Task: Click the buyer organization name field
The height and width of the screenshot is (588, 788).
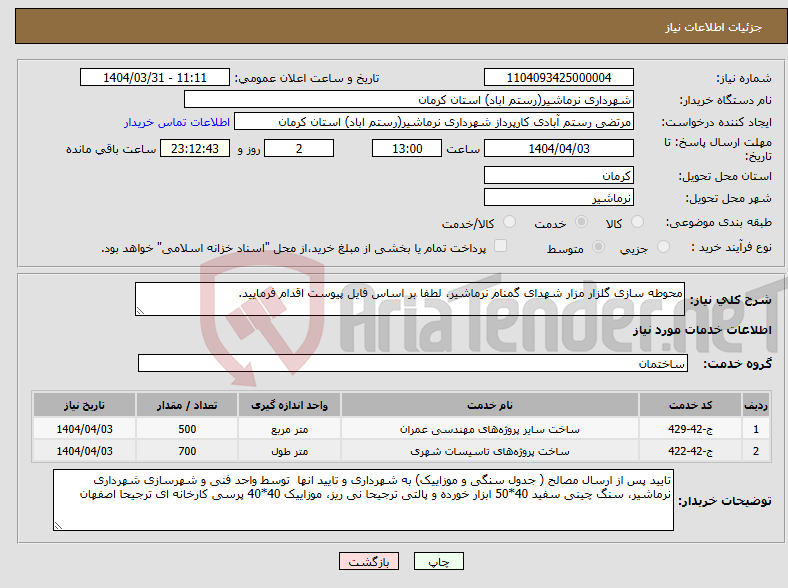Action: (x=409, y=100)
